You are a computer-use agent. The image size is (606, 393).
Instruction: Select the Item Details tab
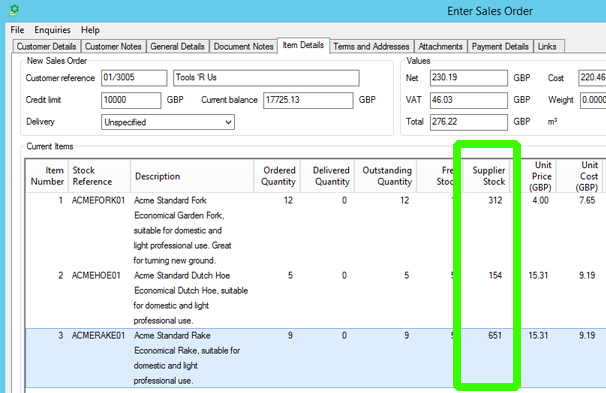tap(303, 45)
